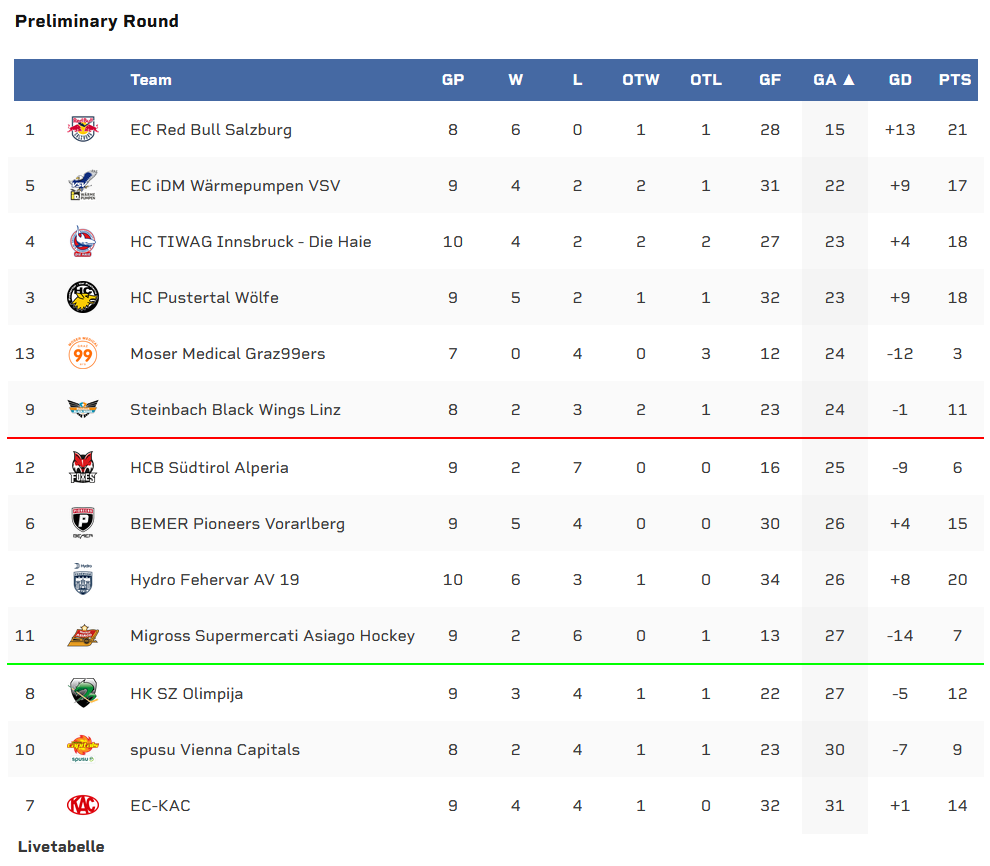The height and width of the screenshot is (866, 990).
Task: Sort by the Team column header
Action: [x=151, y=80]
